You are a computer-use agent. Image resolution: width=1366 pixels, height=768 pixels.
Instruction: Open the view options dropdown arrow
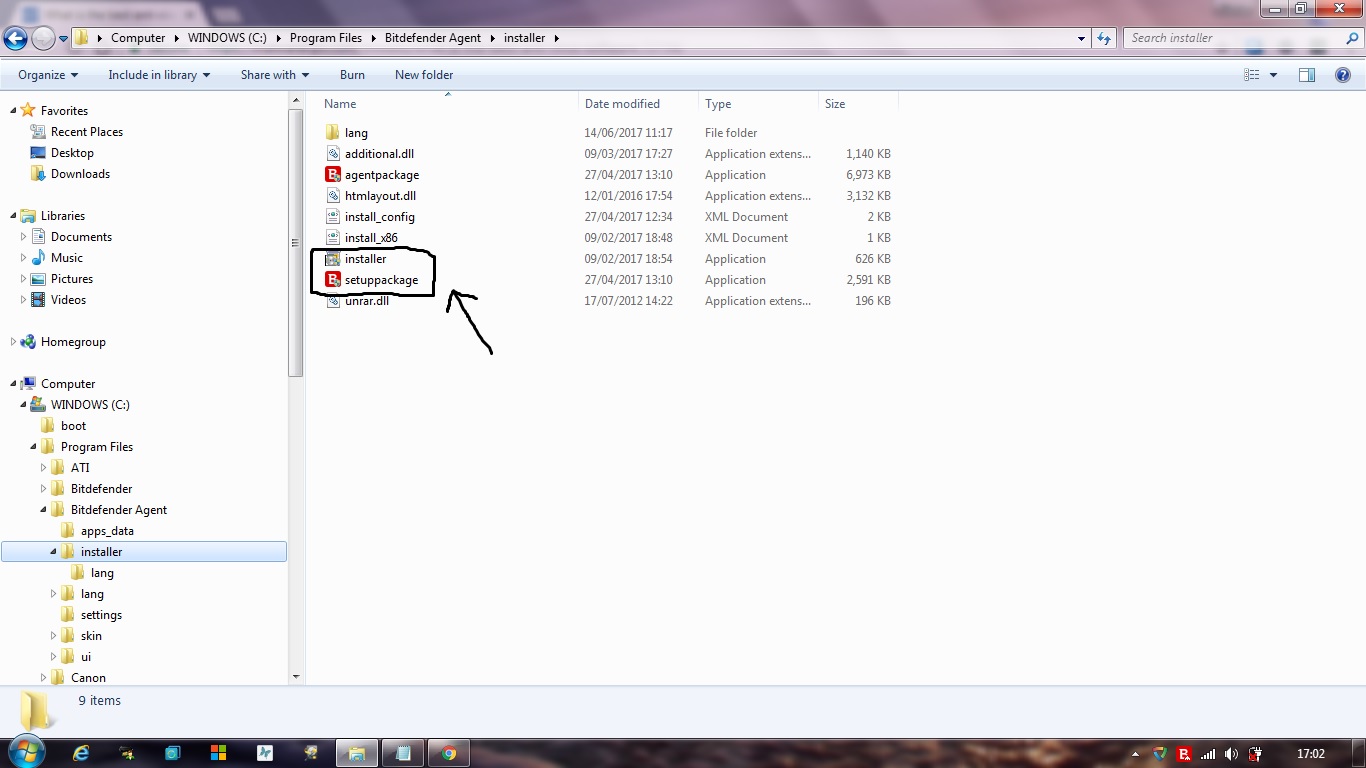point(1273,75)
